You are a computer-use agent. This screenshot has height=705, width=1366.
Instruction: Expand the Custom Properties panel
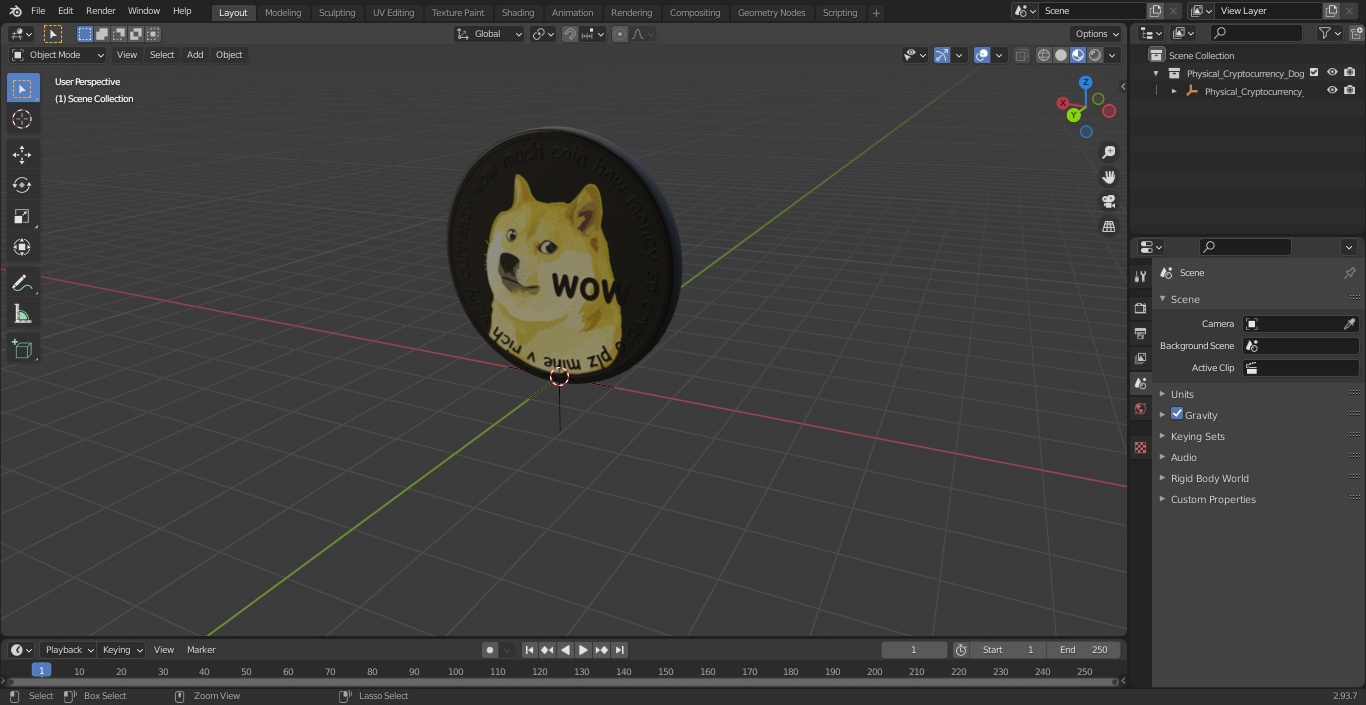1213,499
